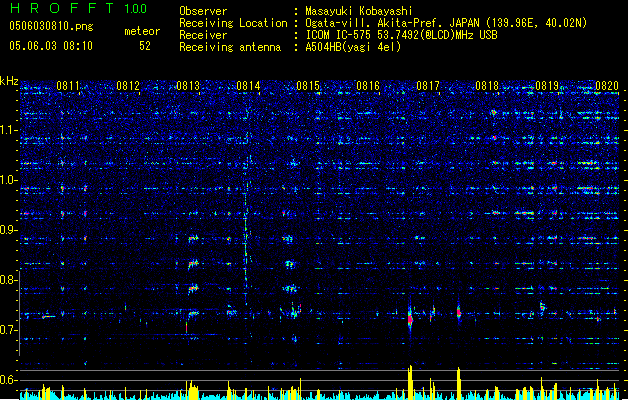Click the 0.6 frequency axis label
The height and width of the screenshot is (400, 629).
tap(9, 380)
